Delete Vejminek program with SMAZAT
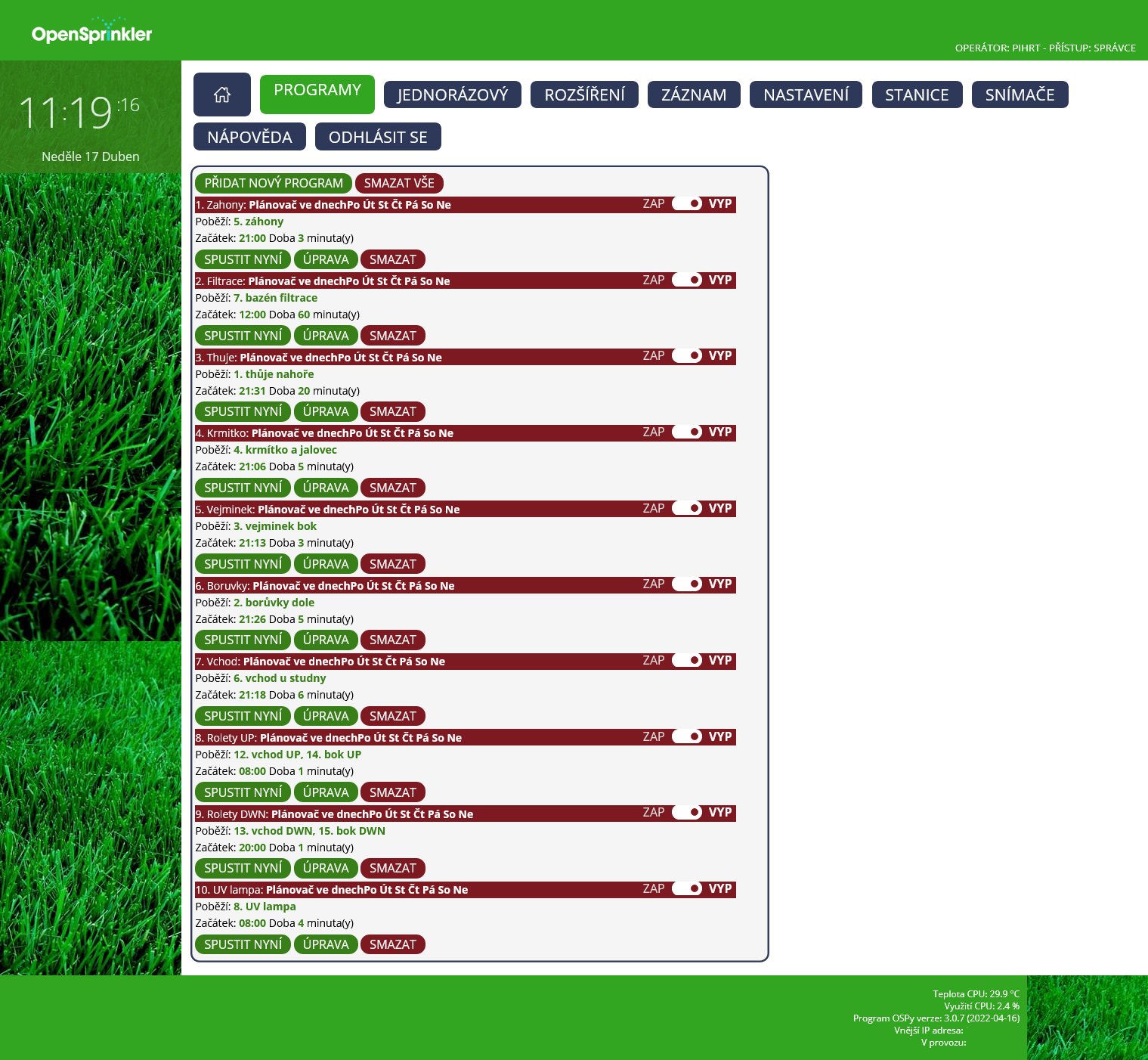This screenshot has height=1060, width=1148. coord(393,564)
